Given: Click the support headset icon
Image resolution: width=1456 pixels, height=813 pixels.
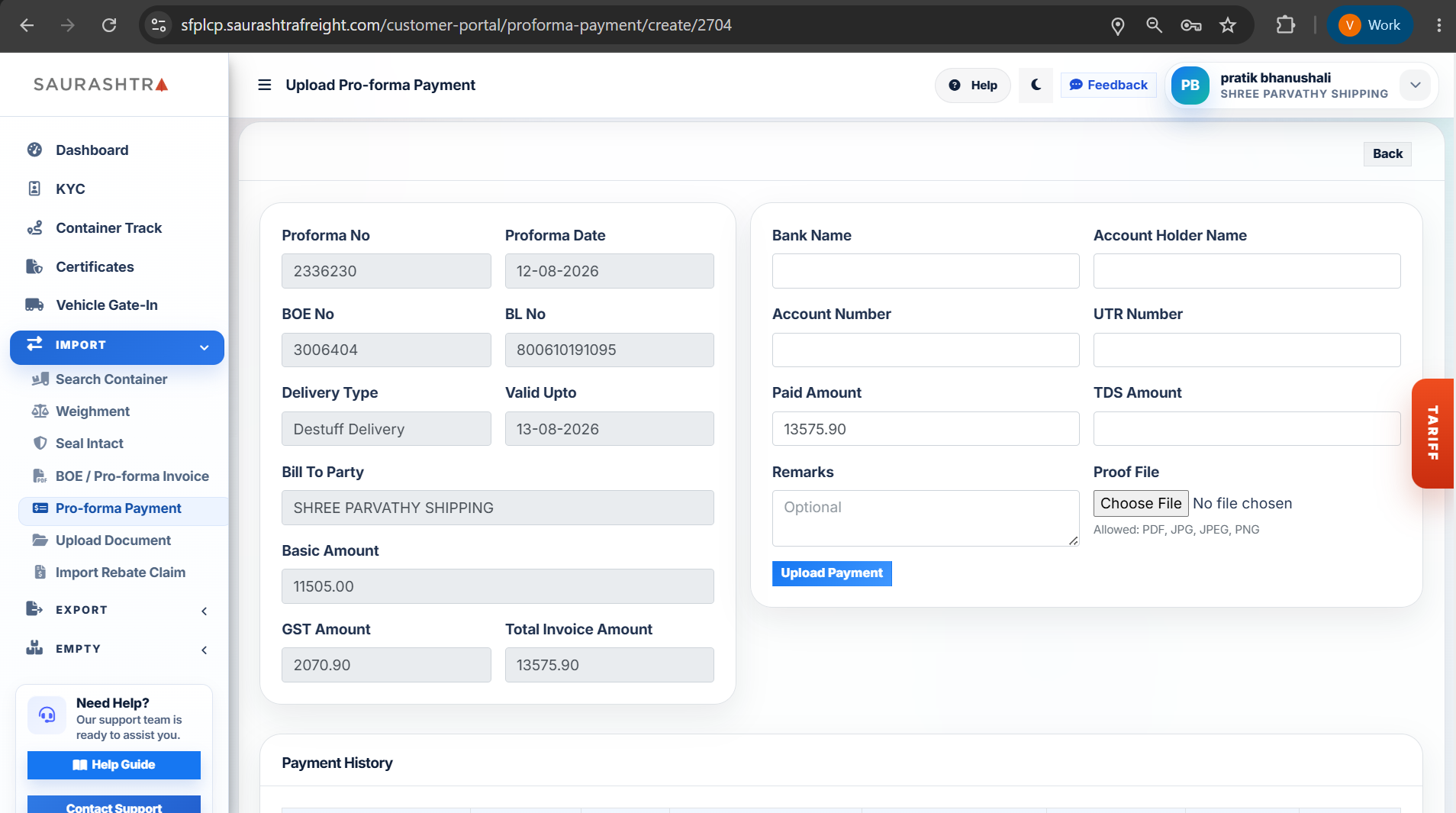Looking at the screenshot, I should point(47,715).
